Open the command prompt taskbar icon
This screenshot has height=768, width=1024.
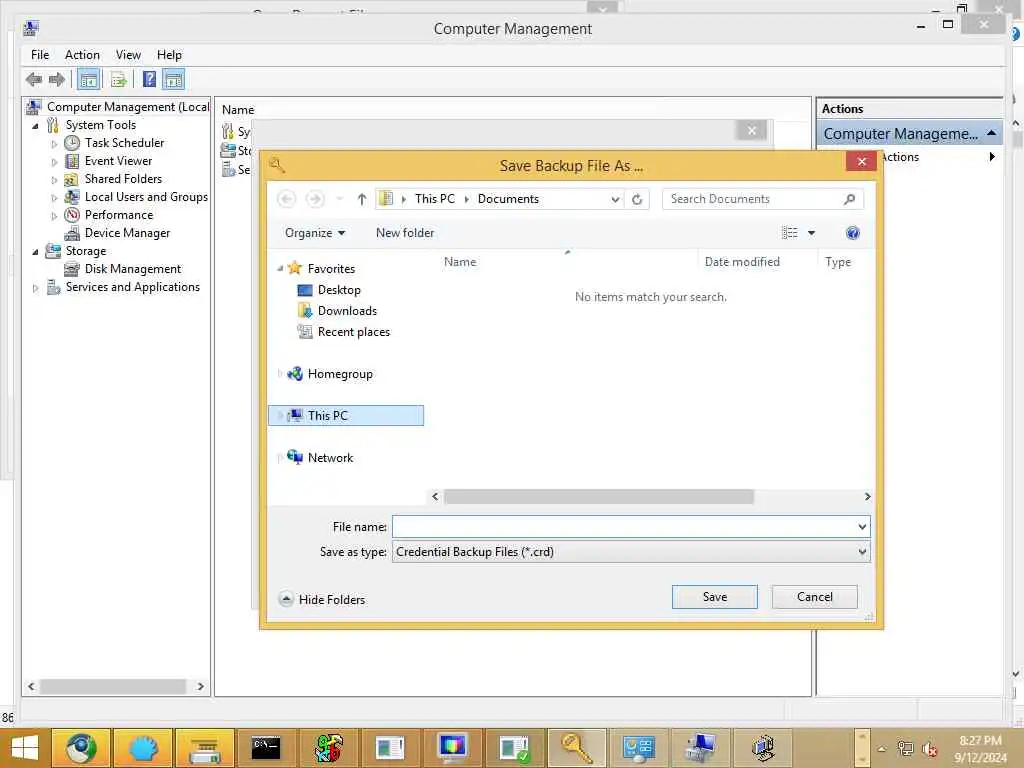tap(266, 747)
